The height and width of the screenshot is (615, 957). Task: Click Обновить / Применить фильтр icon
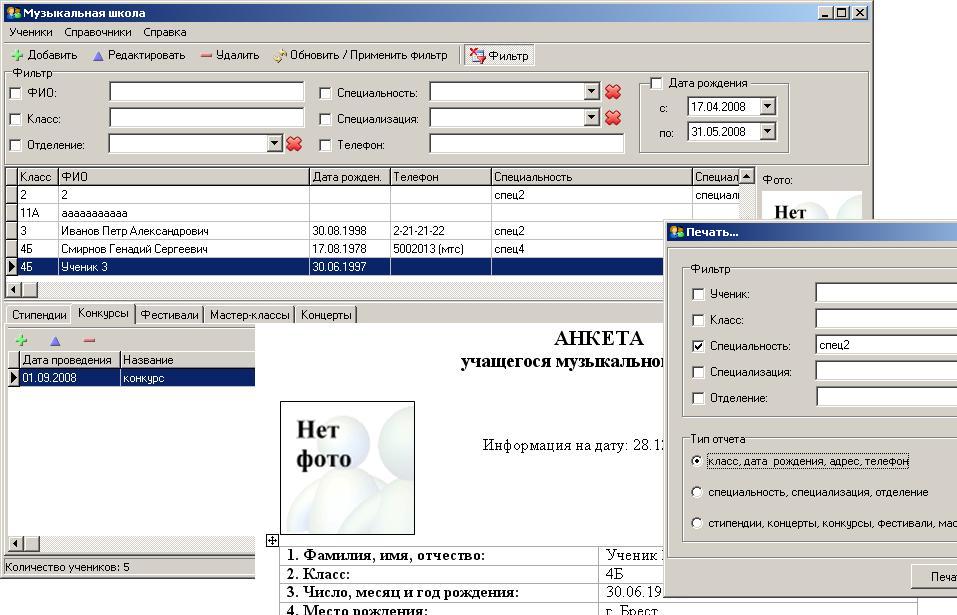280,56
